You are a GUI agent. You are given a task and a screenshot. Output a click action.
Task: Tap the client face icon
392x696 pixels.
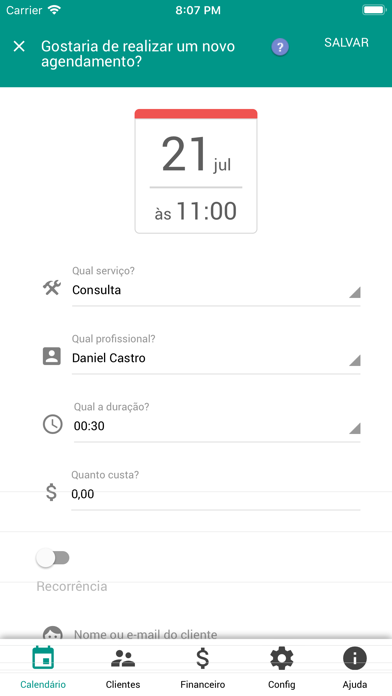(52, 633)
